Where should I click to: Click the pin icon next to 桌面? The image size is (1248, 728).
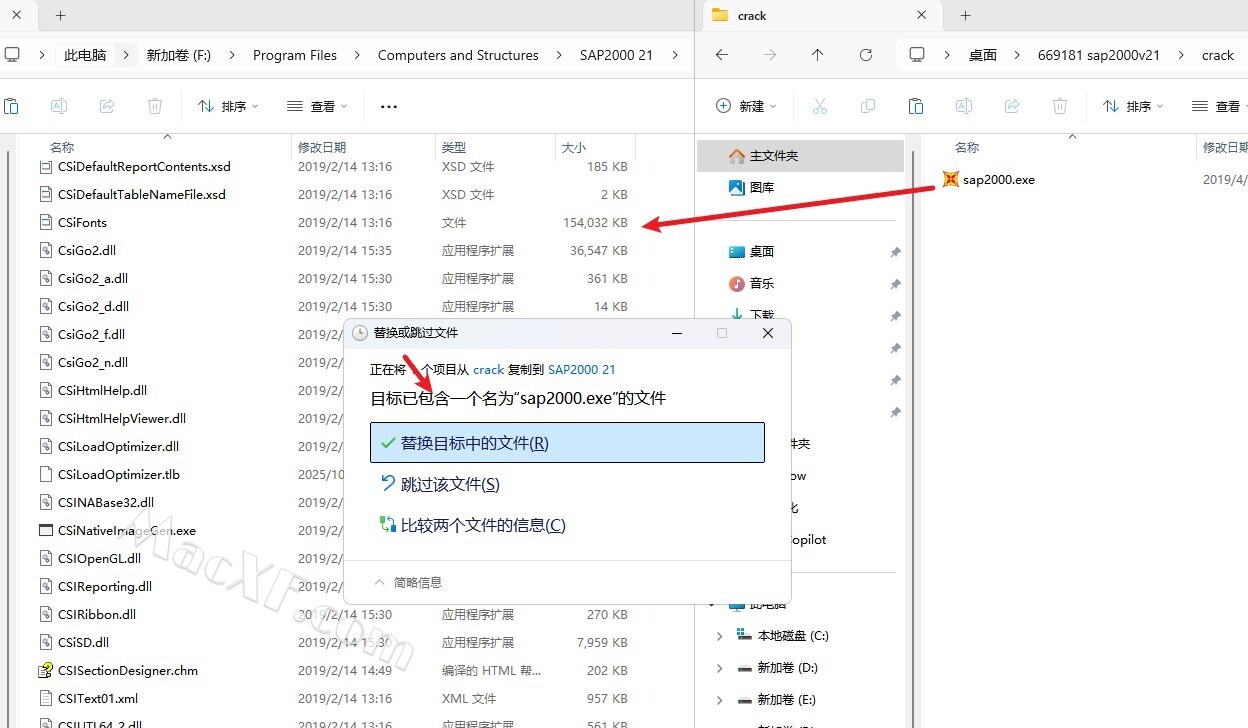coord(895,252)
